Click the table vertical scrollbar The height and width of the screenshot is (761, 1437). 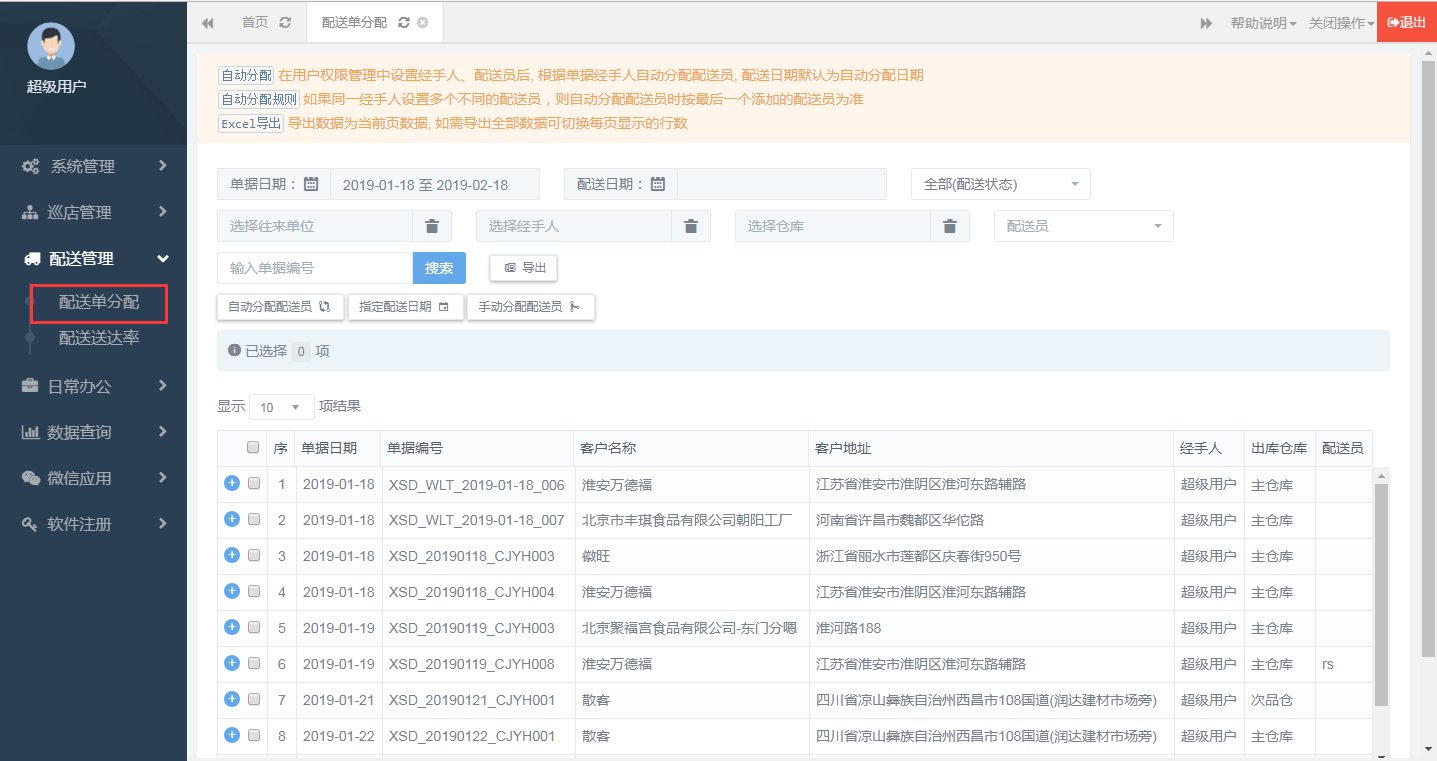coord(1381,594)
